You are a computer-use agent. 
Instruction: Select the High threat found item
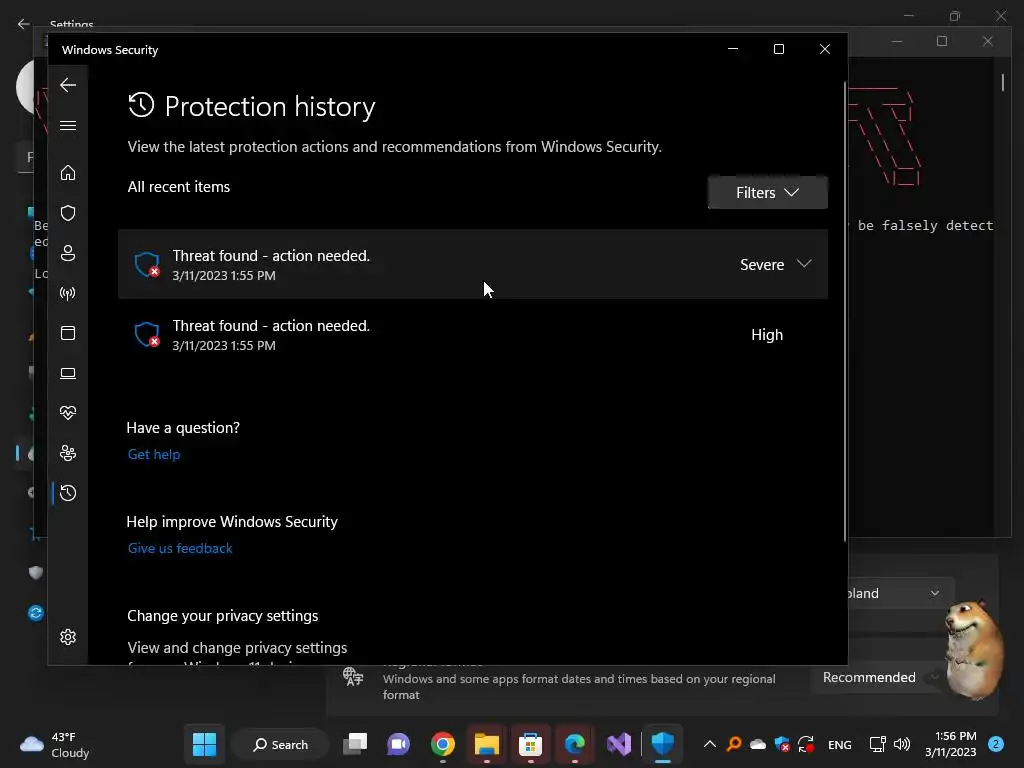(473, 334)
